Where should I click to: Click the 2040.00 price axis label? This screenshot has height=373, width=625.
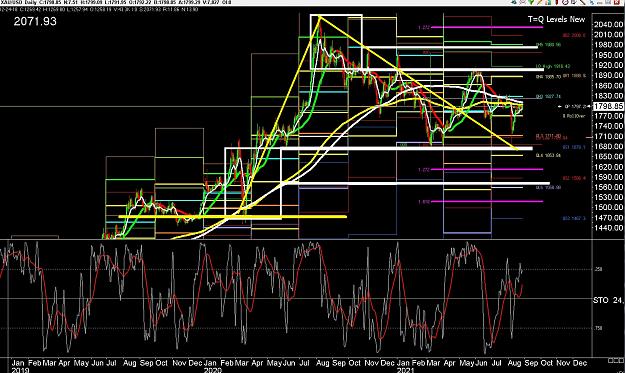point(608,25)
